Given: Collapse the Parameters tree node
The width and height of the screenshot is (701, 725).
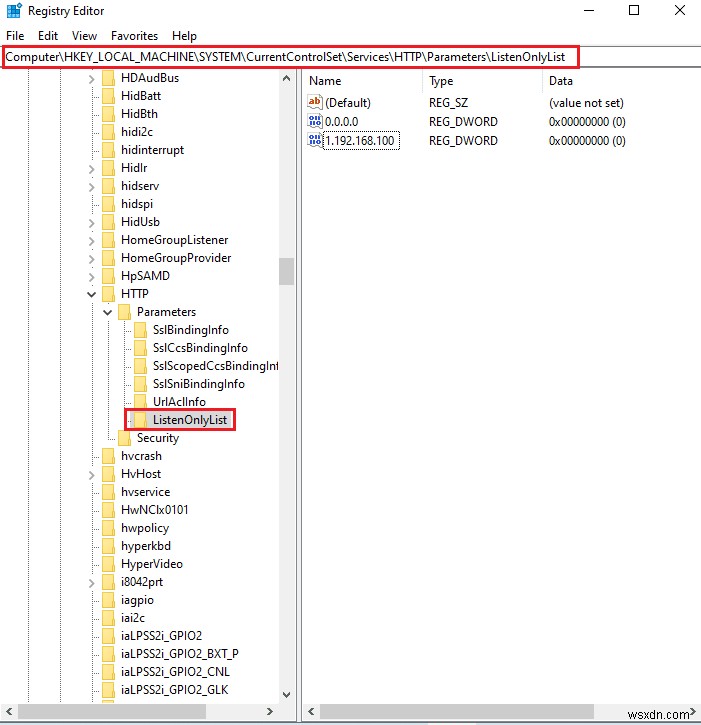Looking at the screenshot, I should (107, 313).
